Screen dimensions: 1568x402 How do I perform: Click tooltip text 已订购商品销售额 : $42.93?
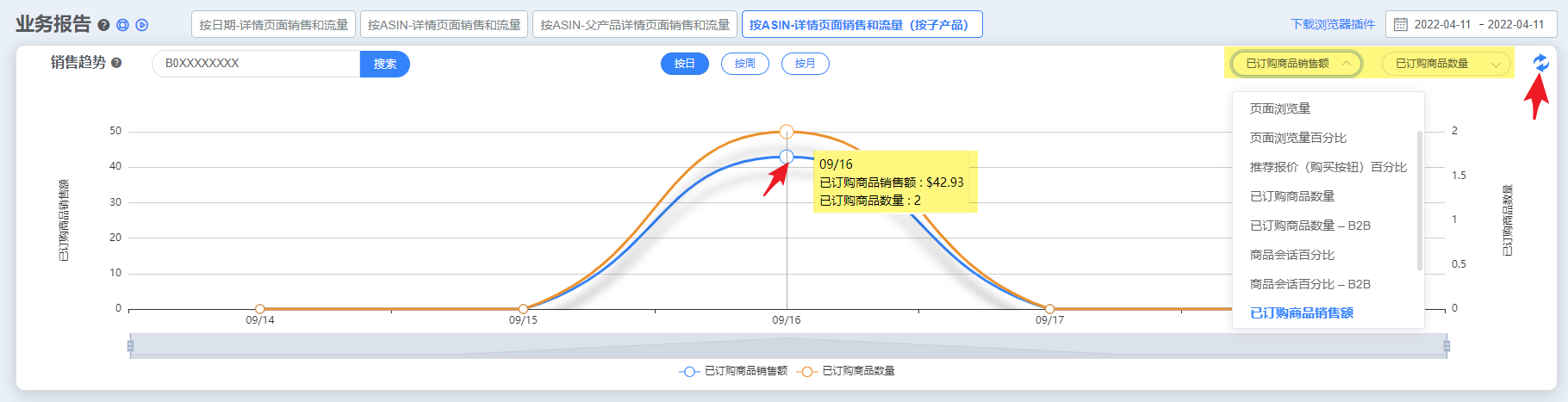click(892, 182)
